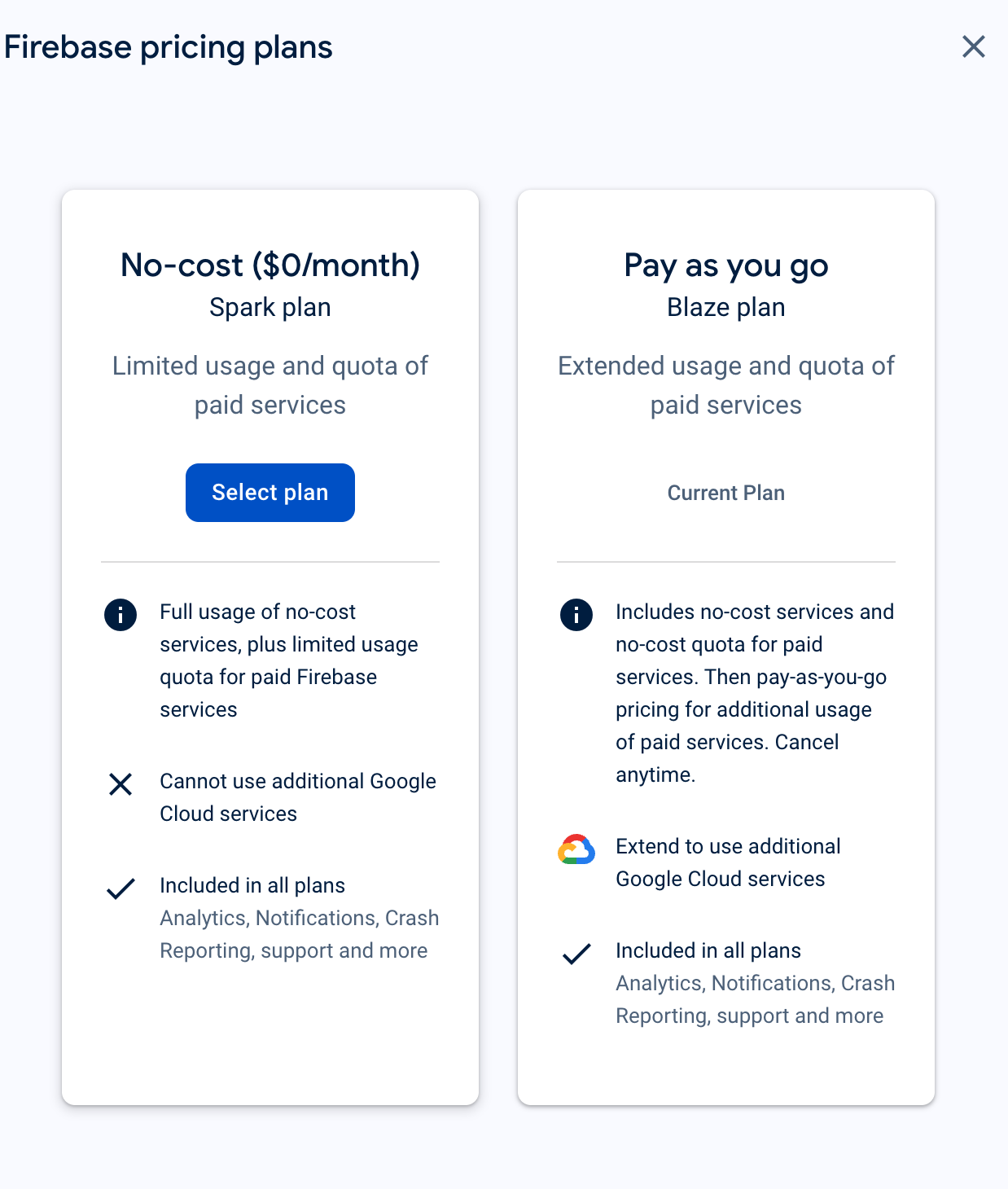Click the Extend to use additional Google Cloud services text
This screenshot has width=1008, height=1189.
[728, 862]
